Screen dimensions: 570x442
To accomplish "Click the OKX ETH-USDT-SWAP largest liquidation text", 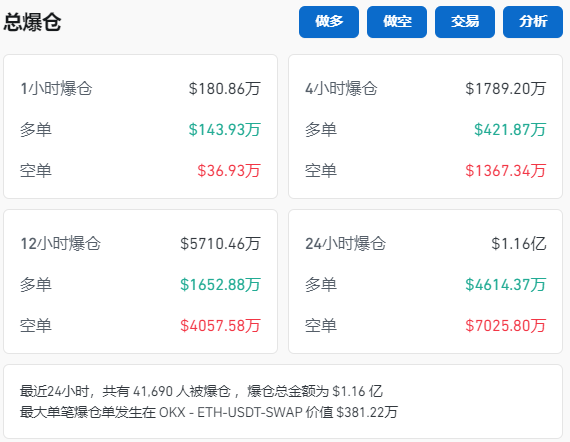I will (209, 412).
